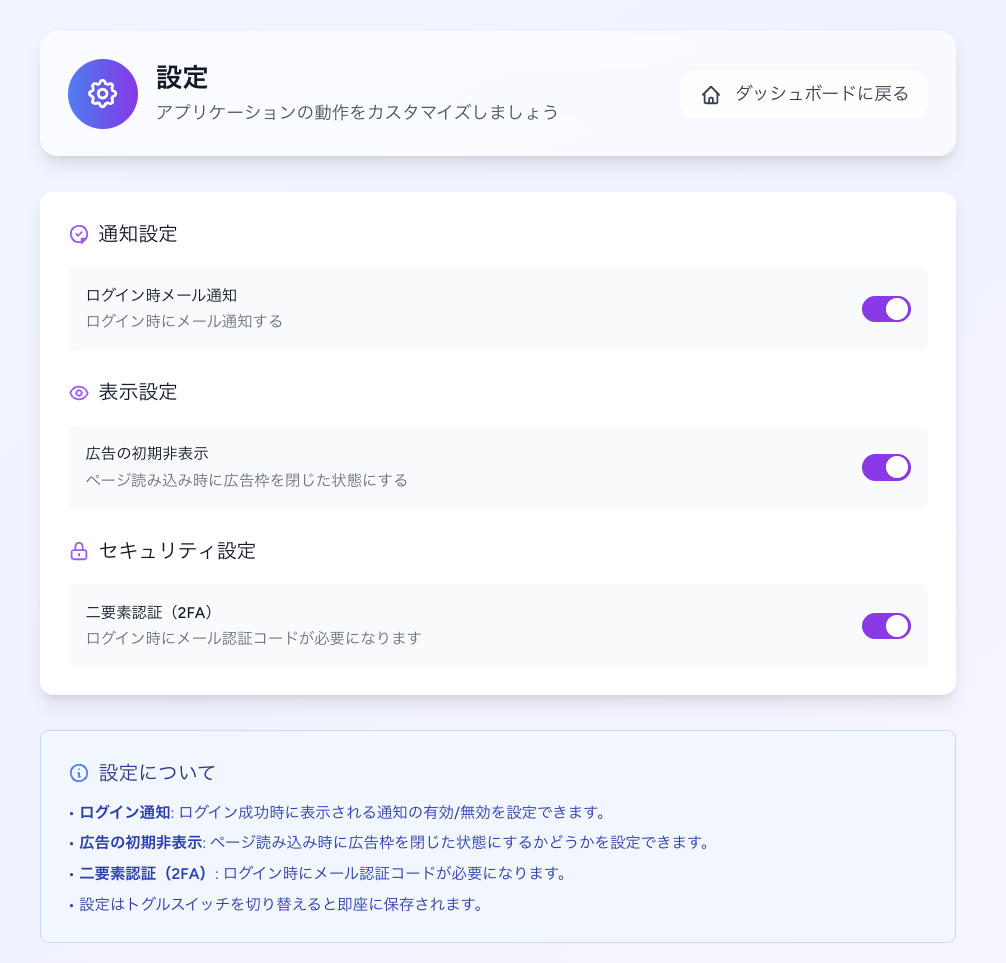This screenshot has width=1006, height=963.
Task: Disable the ログイン時メール通知 toggle
Action: point(886,308)
